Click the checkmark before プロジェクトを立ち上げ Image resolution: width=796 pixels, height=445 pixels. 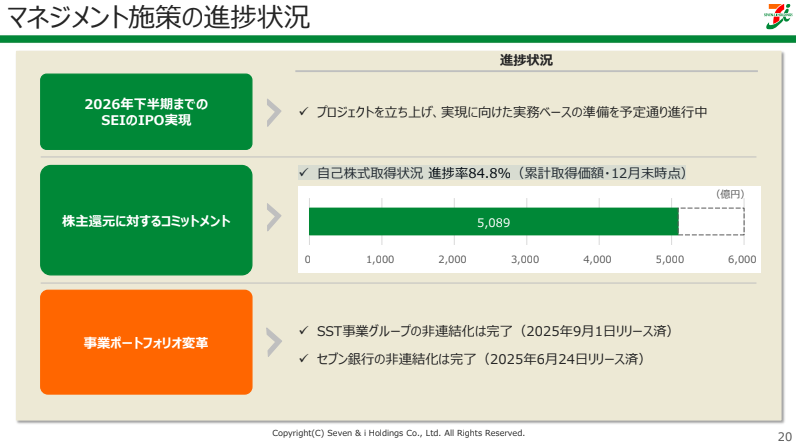tap(304, 112)
